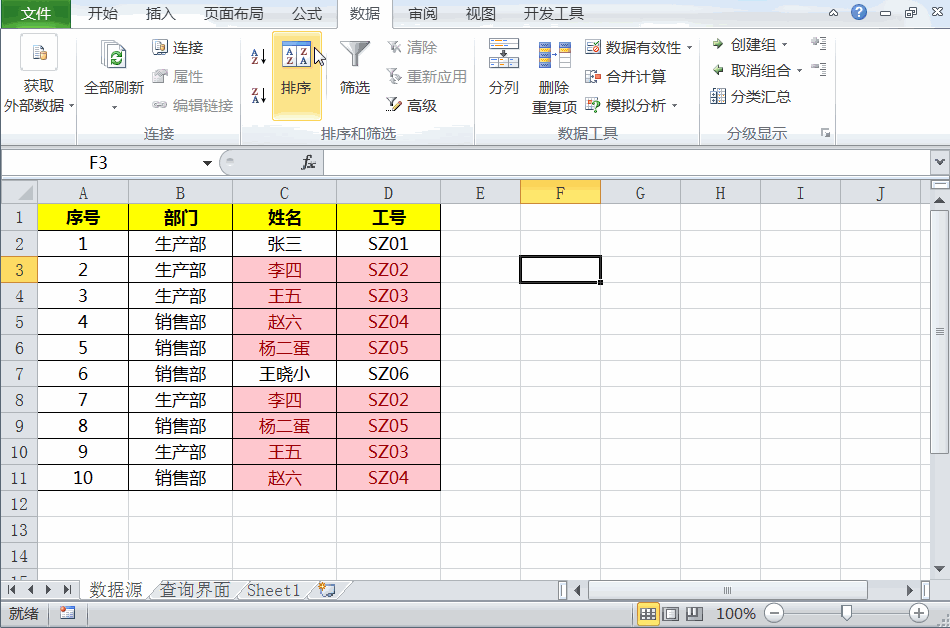Click the hide detail icon in 分级显示
Image resolution: width=950 pixels, height=628 pixels.
[x=819, y=70]
